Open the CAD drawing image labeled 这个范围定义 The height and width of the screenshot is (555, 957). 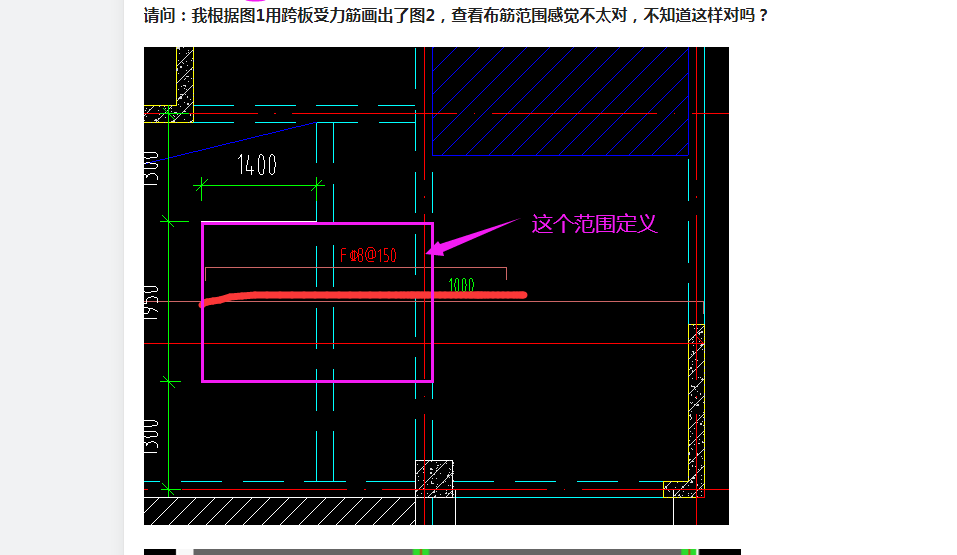pyautogui.click(x=436, y=286)
